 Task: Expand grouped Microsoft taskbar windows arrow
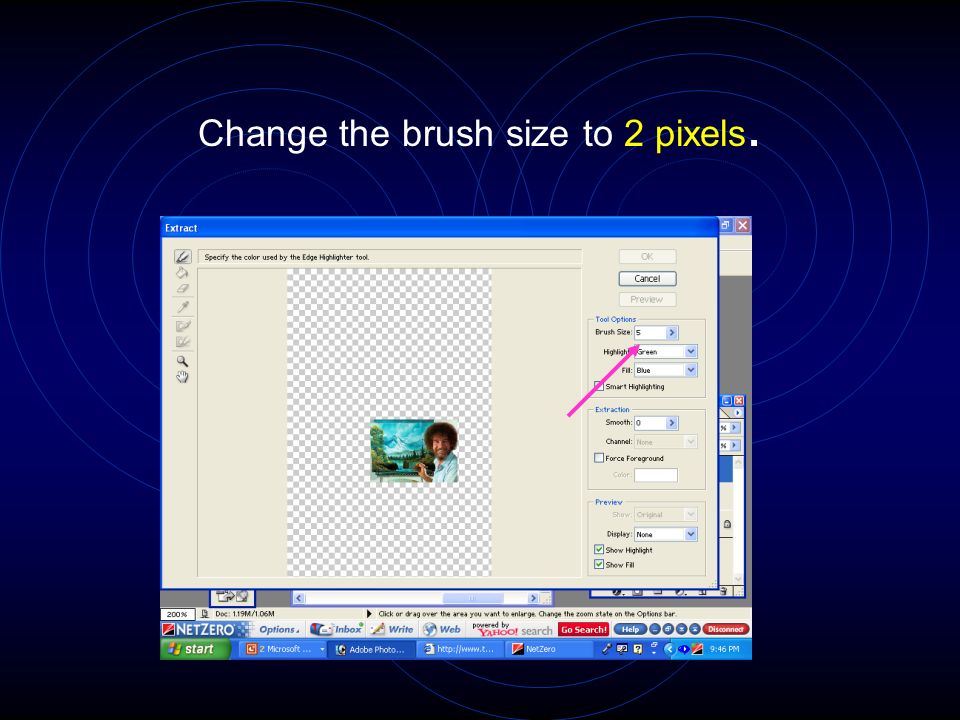tap(322, 649)
